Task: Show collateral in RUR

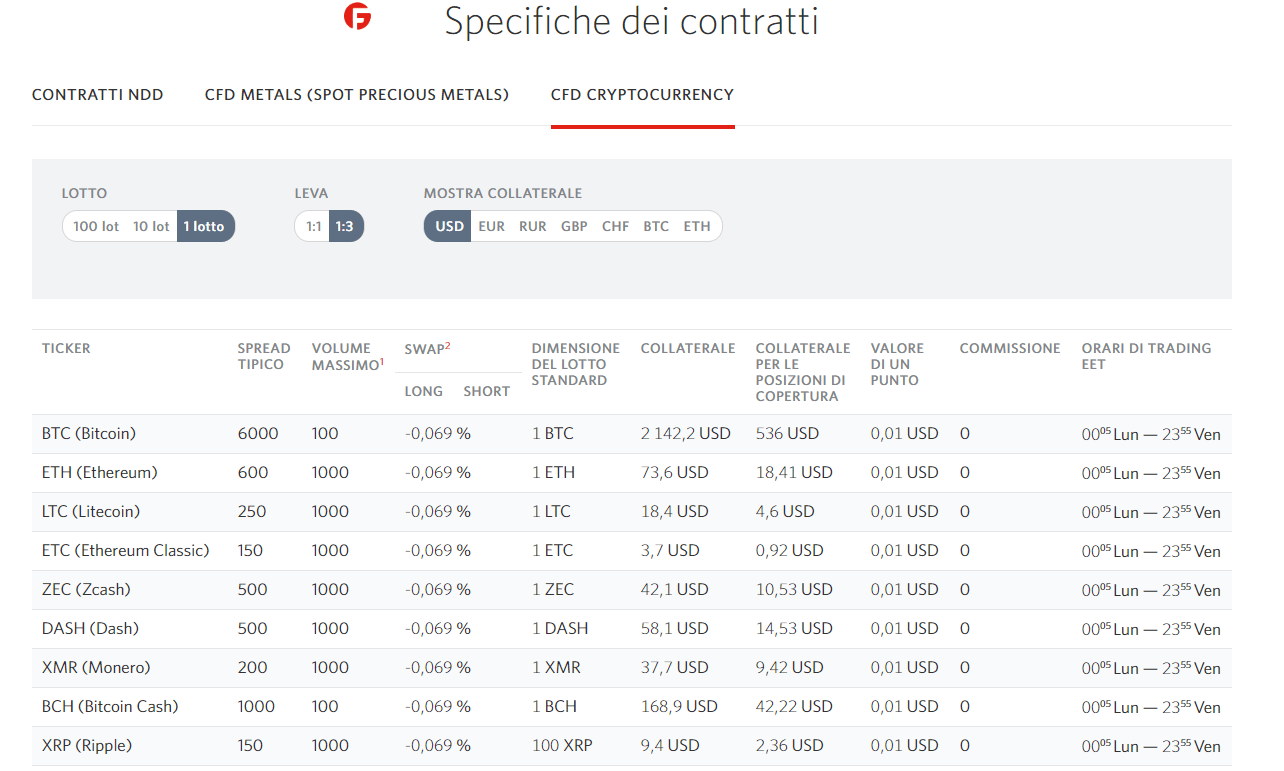Action: pyautogui.click(x=533, y=226)
